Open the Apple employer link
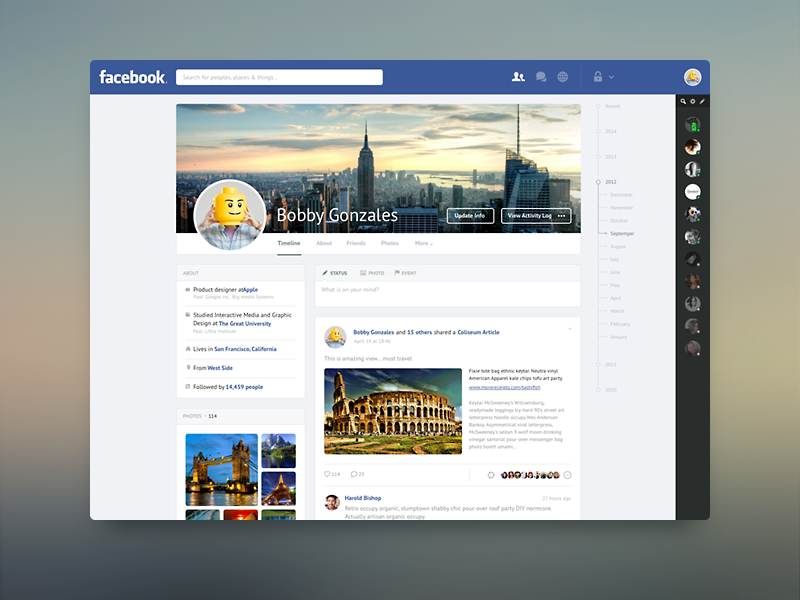Viewport: 800px width, 600px height. [x=251, y=289]
